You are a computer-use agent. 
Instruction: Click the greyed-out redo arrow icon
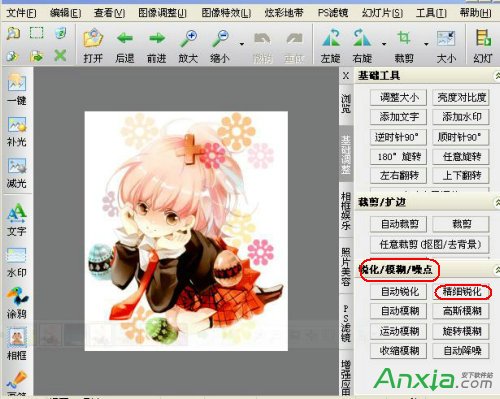click(x=294, y=39)
